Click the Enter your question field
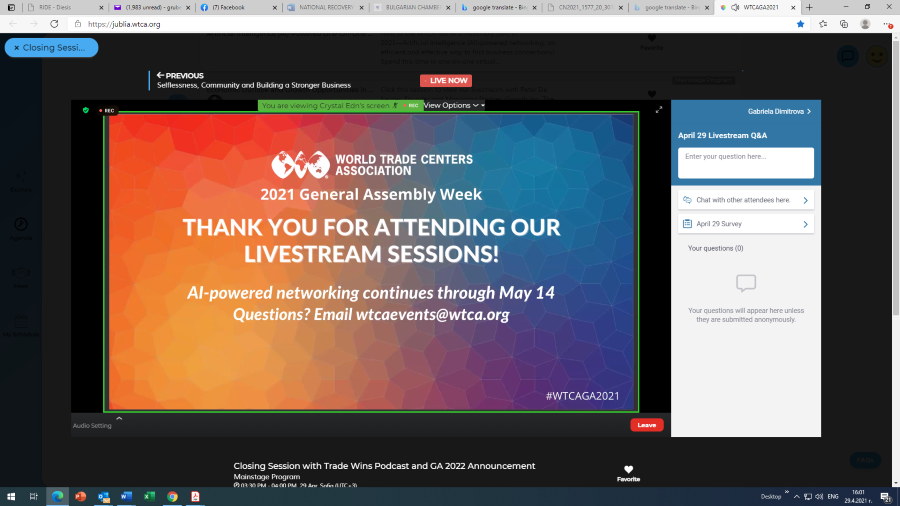900x506 pixels. click(x=746, y=163)
